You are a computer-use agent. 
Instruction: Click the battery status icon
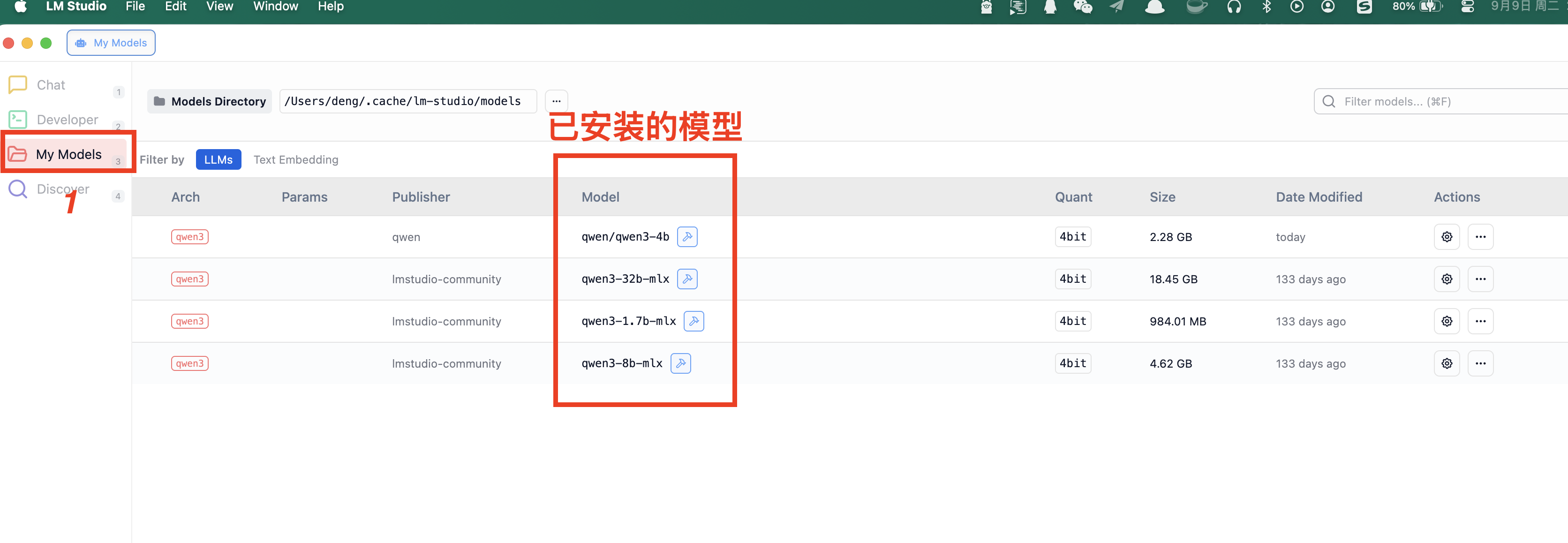click(x=1431, y=7)
